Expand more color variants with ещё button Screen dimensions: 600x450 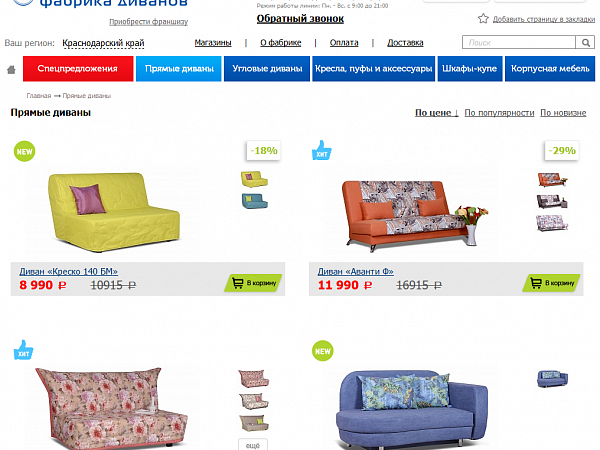tap(253, 445)
